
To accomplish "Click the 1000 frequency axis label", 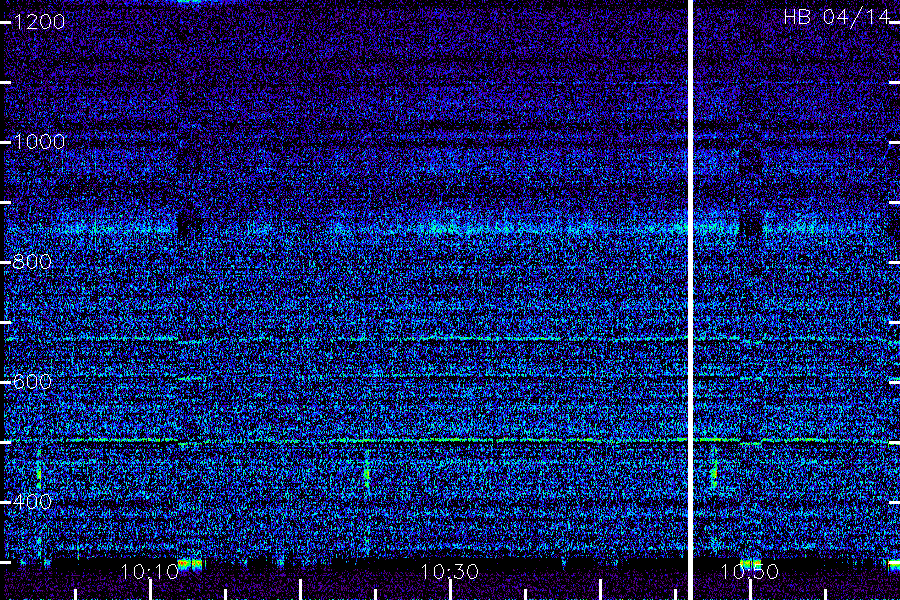I will click(x=39, y=142).
